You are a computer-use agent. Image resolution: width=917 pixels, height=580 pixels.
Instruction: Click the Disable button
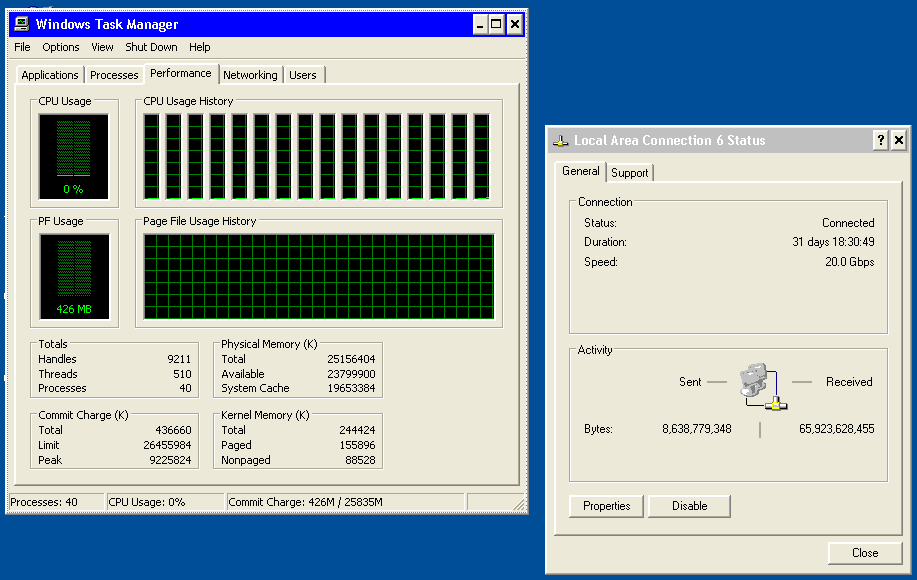pos(690,506)
